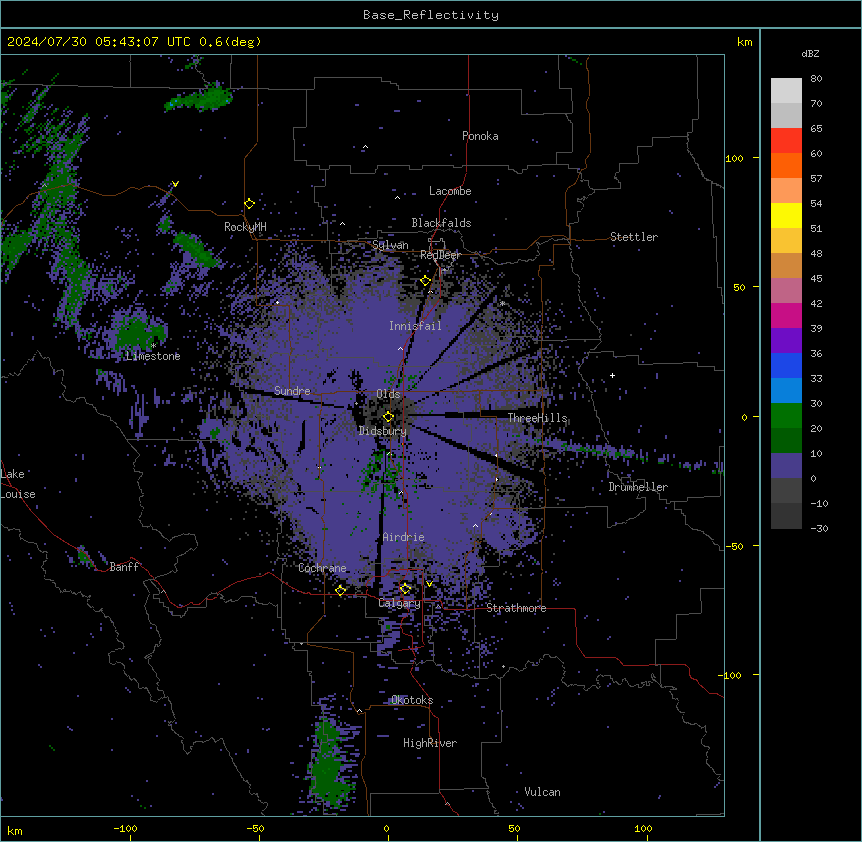Viewport: 862px width, 842px height.
Task: Pick the slate-purple 0-10 dBZ legend swatch
Action: (x=786, y=466)
